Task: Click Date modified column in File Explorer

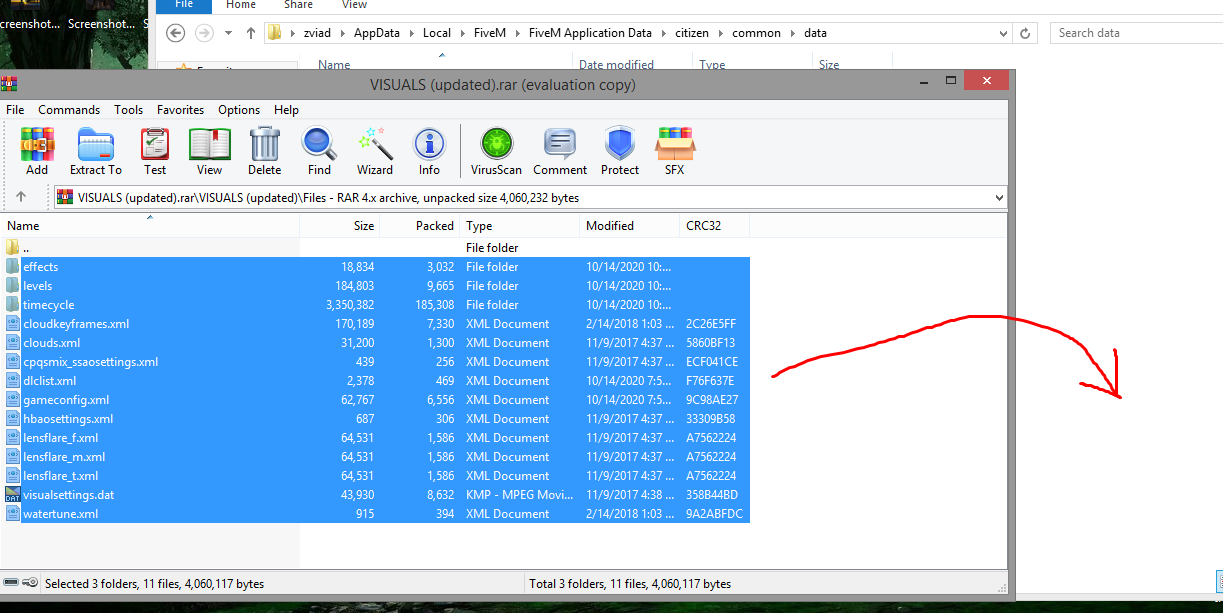Action: pyautogui.click(x=616, y=65)
